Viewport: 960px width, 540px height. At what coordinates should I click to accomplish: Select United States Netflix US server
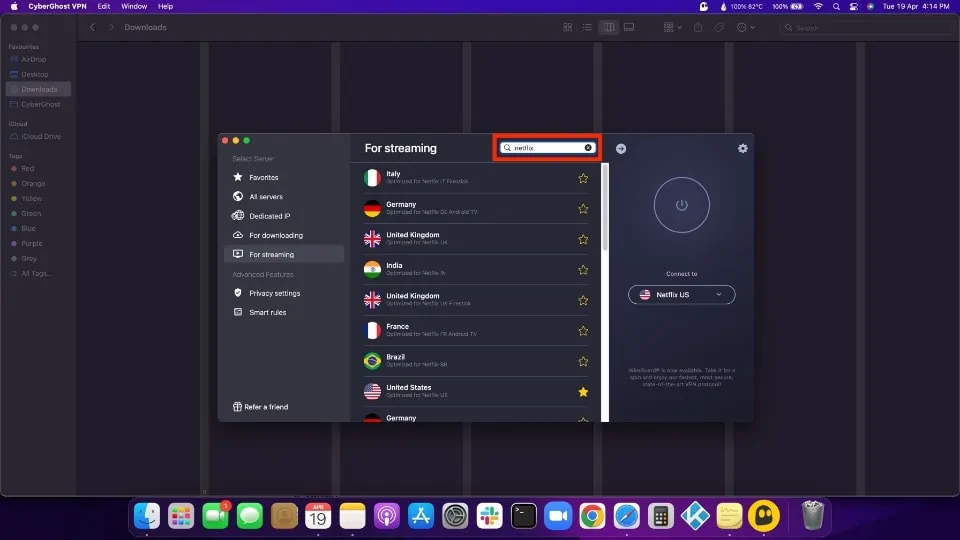tap(476, 392)
